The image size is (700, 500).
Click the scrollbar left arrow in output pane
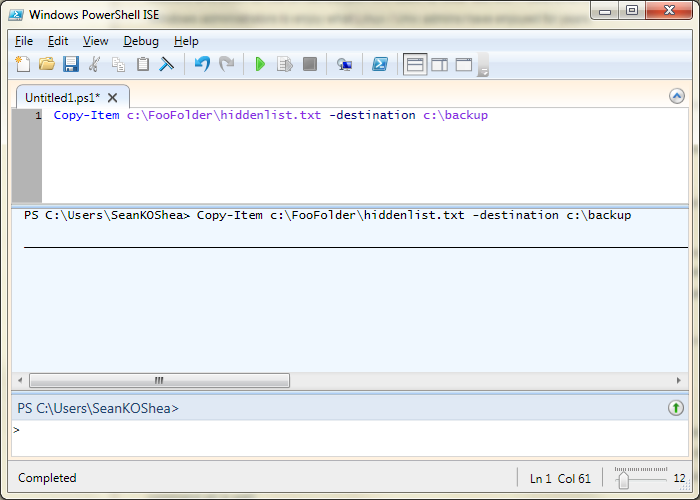point(20,380)
